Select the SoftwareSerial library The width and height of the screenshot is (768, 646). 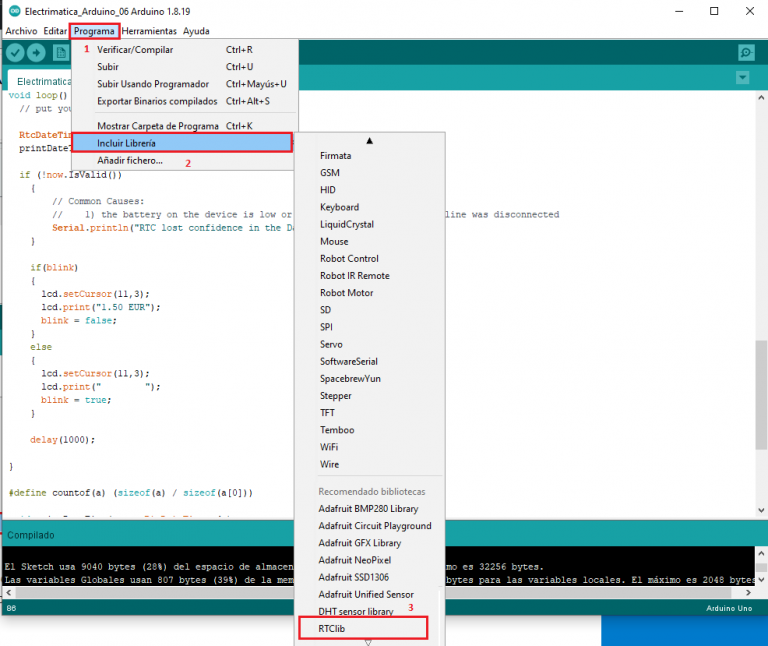click(350, 361)
